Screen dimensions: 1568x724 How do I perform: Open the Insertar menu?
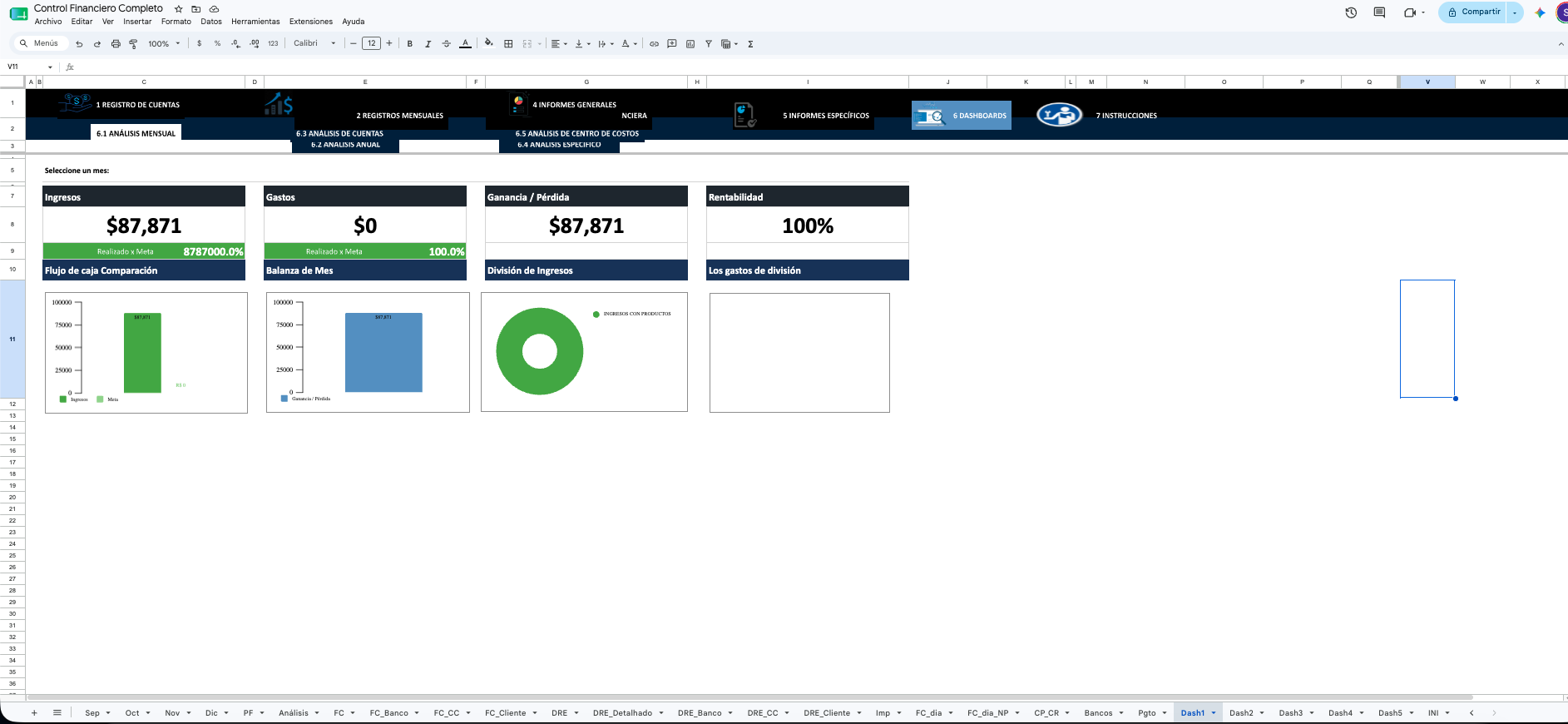coord(137,22)
